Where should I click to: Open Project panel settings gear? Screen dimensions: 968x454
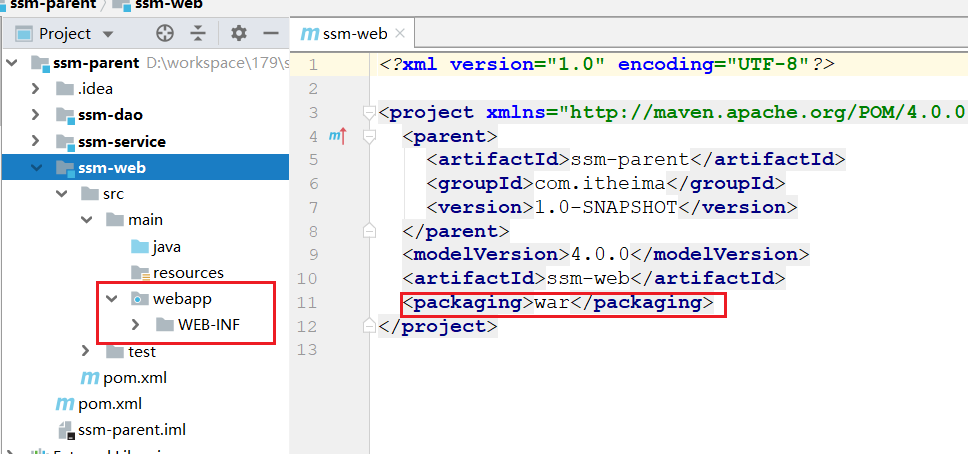click(x=238, y=33)
